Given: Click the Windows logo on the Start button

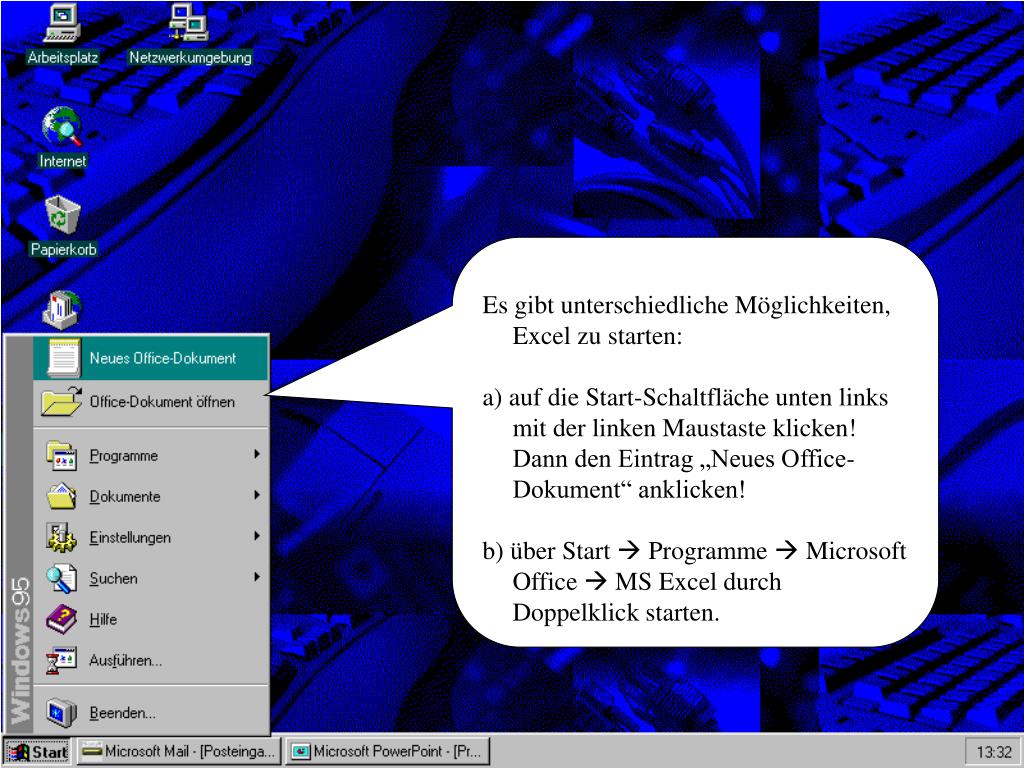Looking at the screenshot, I should tap(18, 752).
